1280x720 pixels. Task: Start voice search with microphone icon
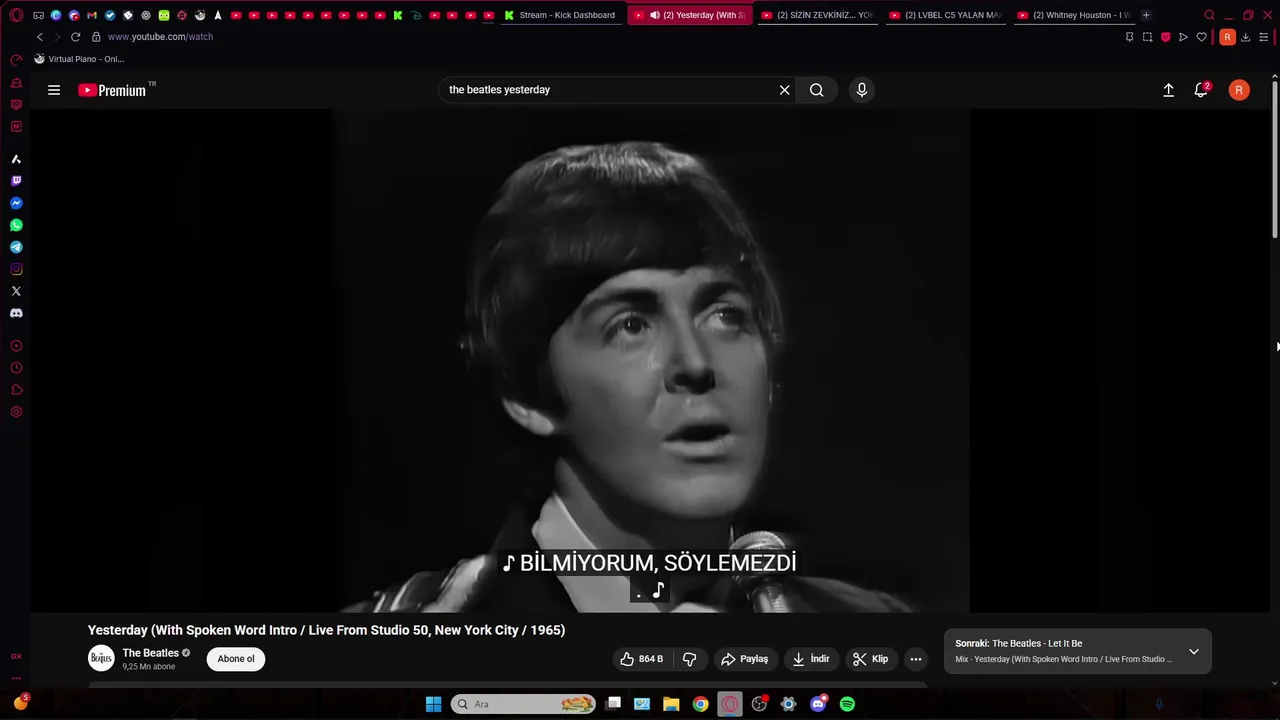pos(862,90)
